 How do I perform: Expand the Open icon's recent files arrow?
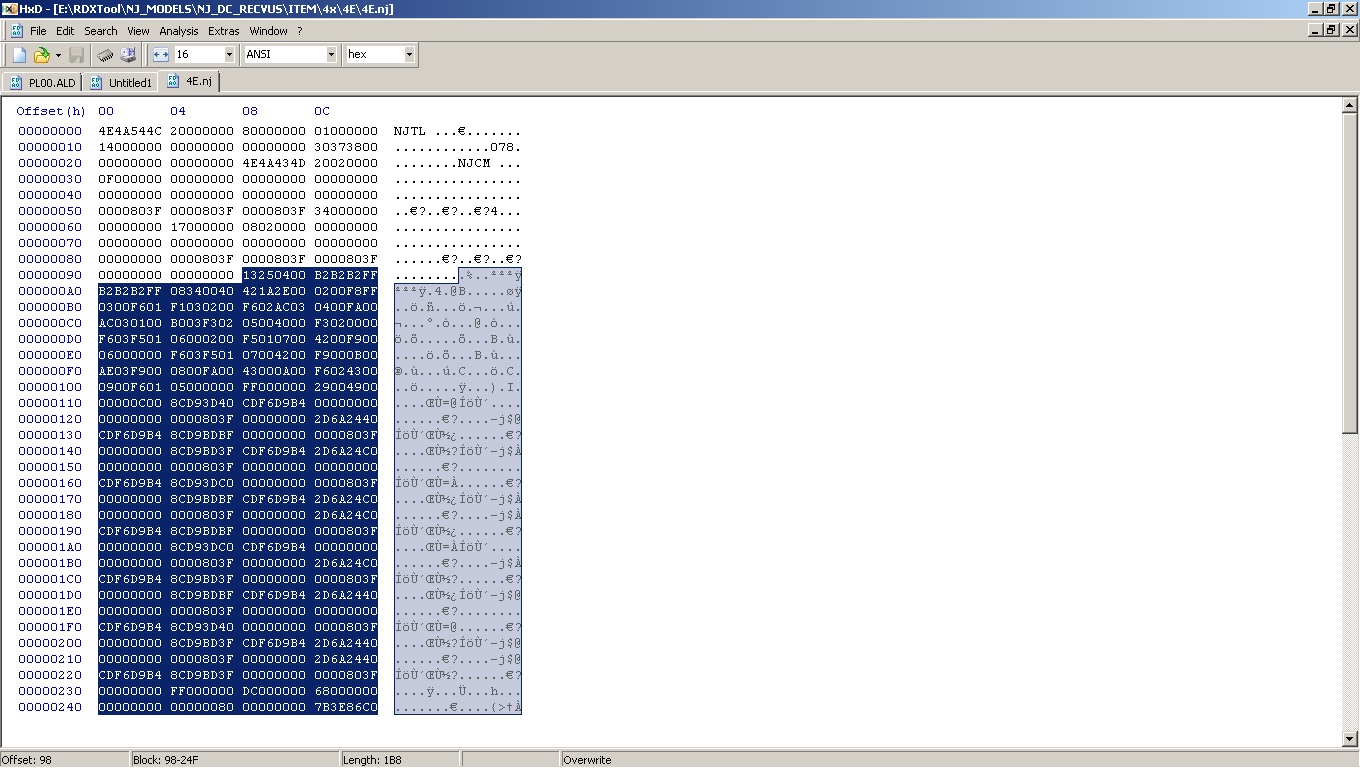pos(58,55)
